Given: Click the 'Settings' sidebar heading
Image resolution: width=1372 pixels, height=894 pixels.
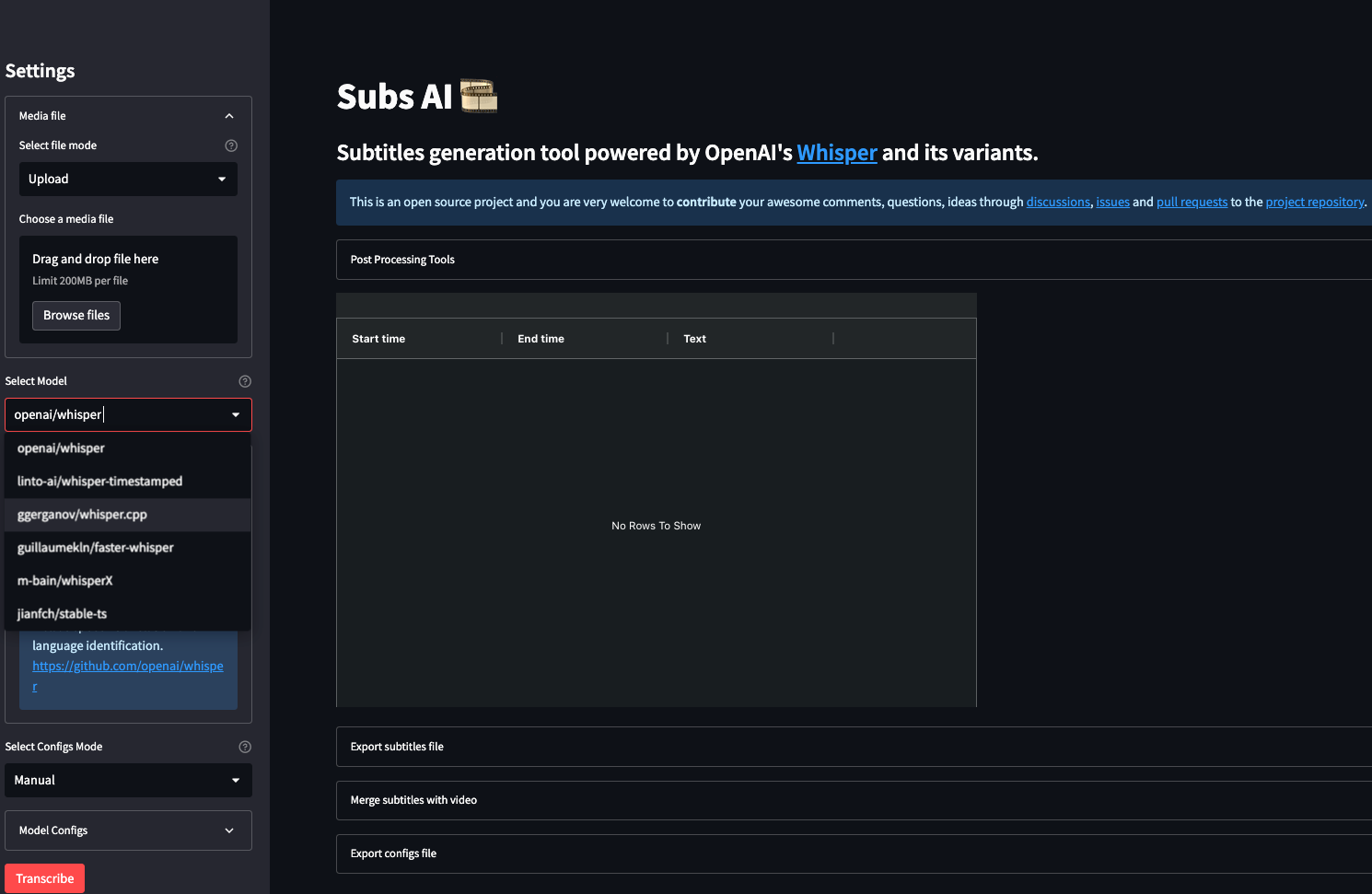Looking at the screenshot, I should [x=40, y=71].
